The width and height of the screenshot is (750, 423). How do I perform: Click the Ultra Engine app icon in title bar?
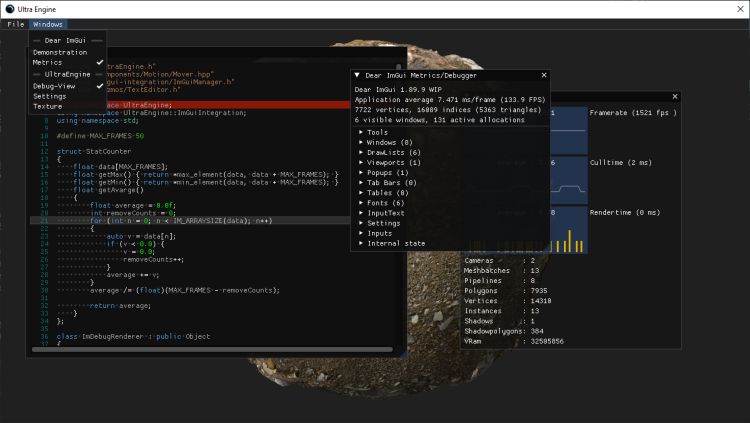point(9,7)
